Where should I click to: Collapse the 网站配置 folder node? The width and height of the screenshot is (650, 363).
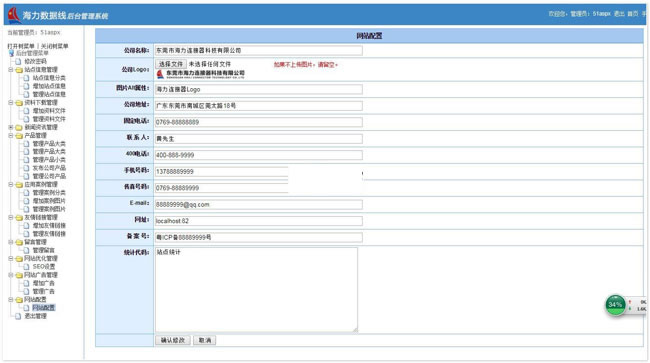(x=11, y=299)
